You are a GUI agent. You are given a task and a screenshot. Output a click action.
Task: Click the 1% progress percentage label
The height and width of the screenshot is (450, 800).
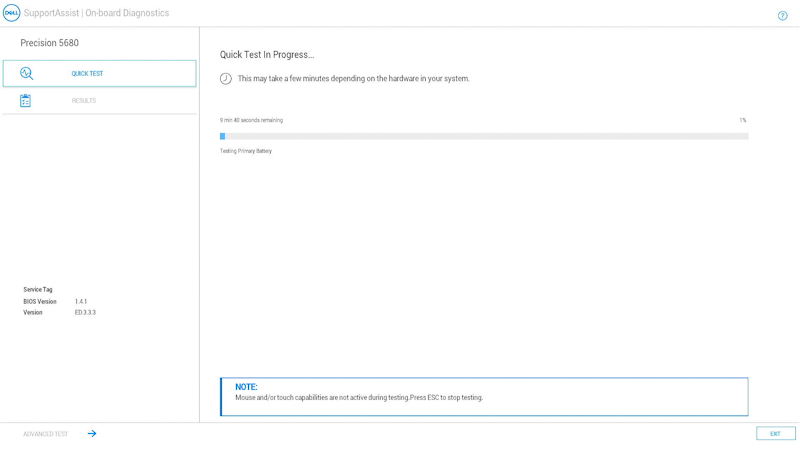(742, 120)
